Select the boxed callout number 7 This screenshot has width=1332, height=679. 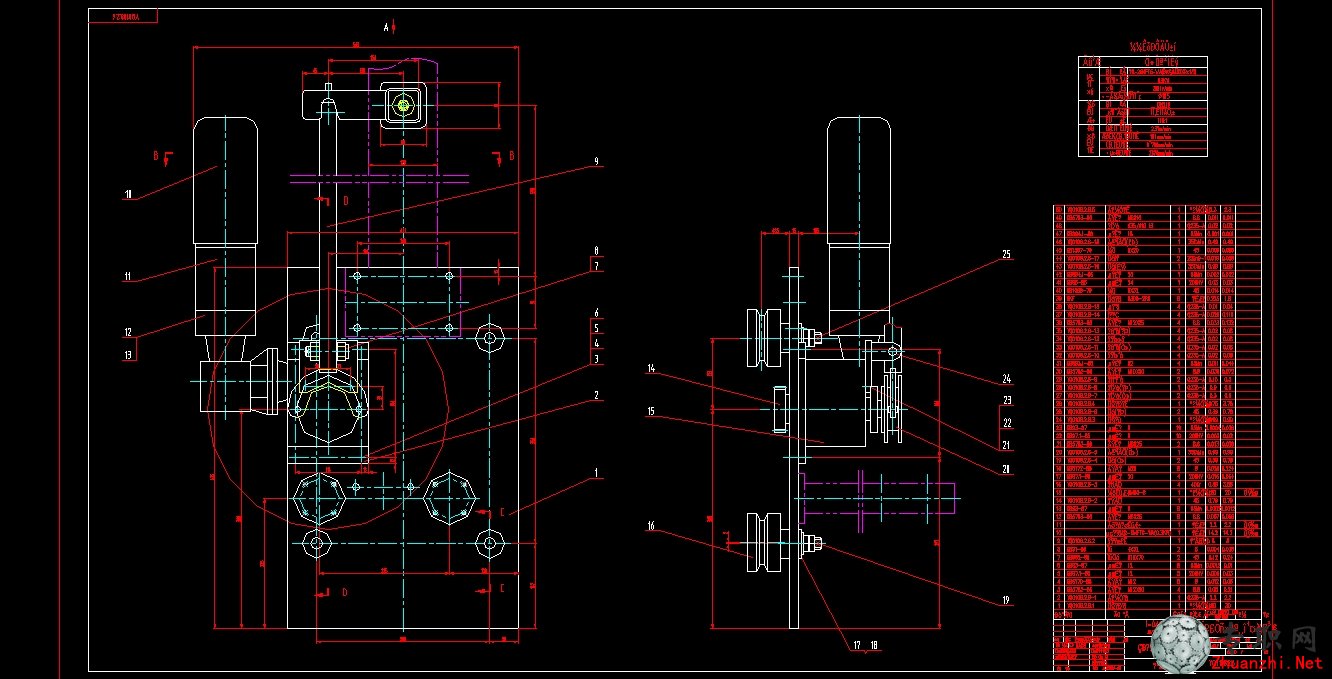click(596, 267)
